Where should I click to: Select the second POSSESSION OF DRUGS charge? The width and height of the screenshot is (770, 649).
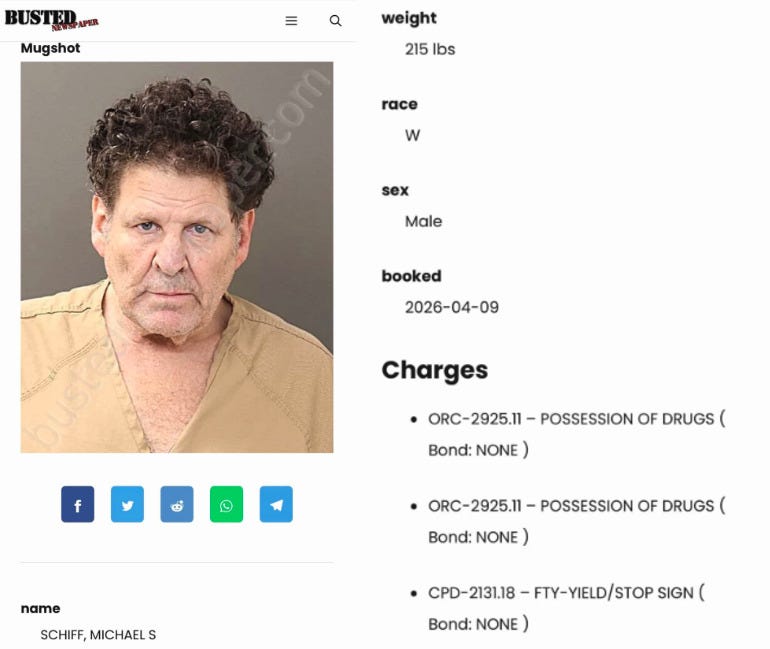tap(577, 521)
